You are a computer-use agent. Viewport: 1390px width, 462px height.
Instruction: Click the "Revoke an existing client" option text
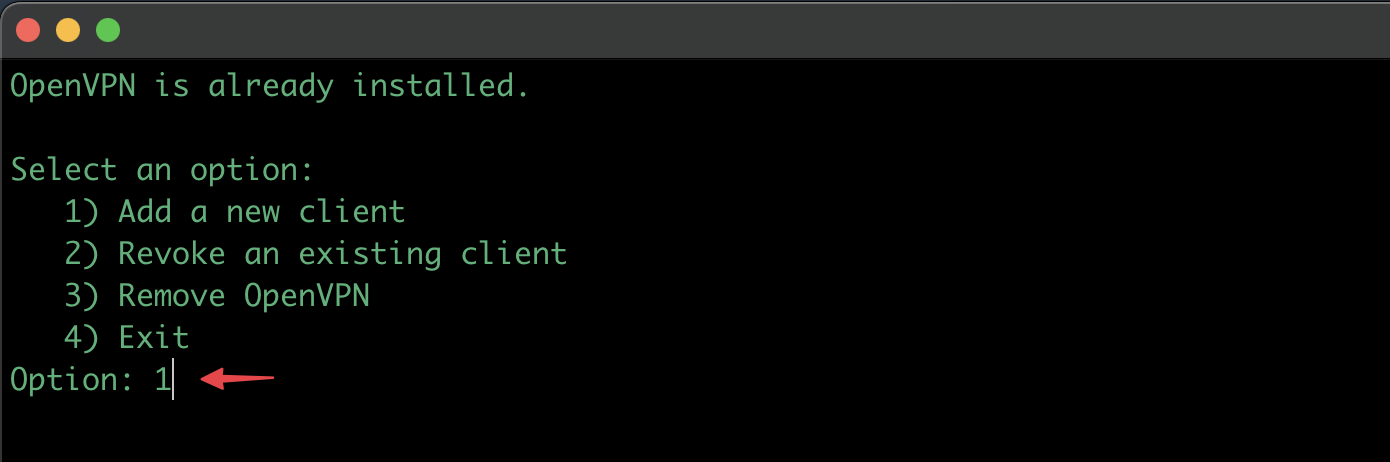pyautogui.click(x=342, y=254)
